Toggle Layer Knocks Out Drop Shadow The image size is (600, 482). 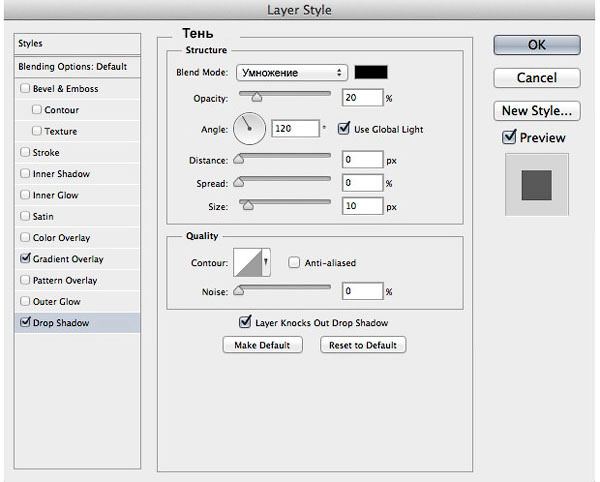click(245, 322)
